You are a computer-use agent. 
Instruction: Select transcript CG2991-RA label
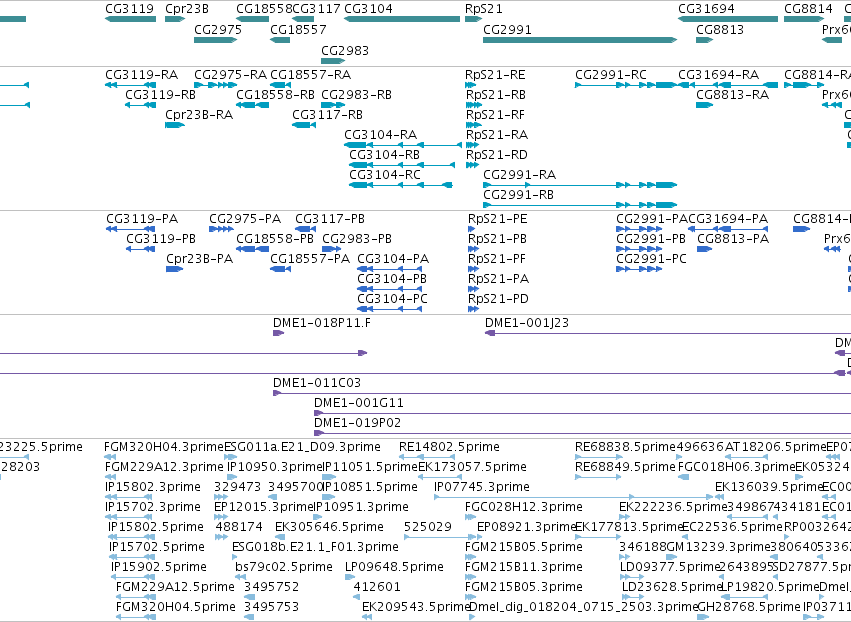[519, 175]
